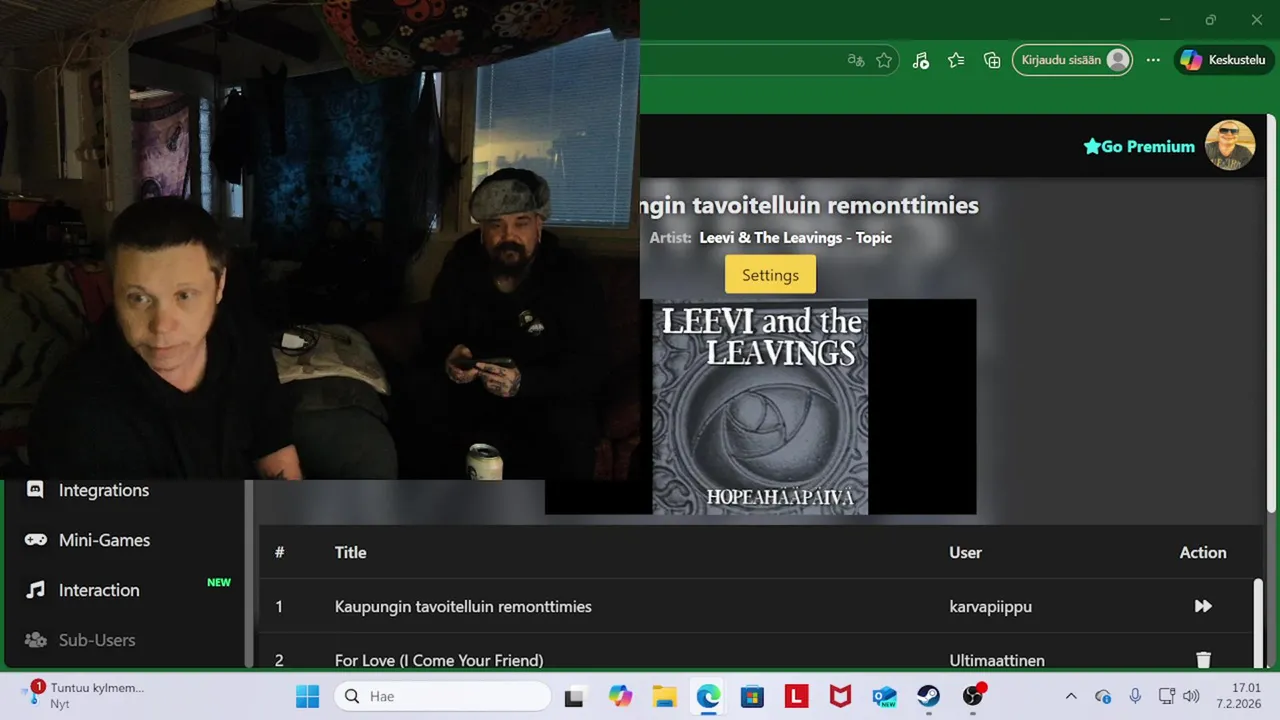The height and width of the screenshot is (720, 1280).
Task: Open Outlook (new) from the taskbar
Action: [884, 696]
